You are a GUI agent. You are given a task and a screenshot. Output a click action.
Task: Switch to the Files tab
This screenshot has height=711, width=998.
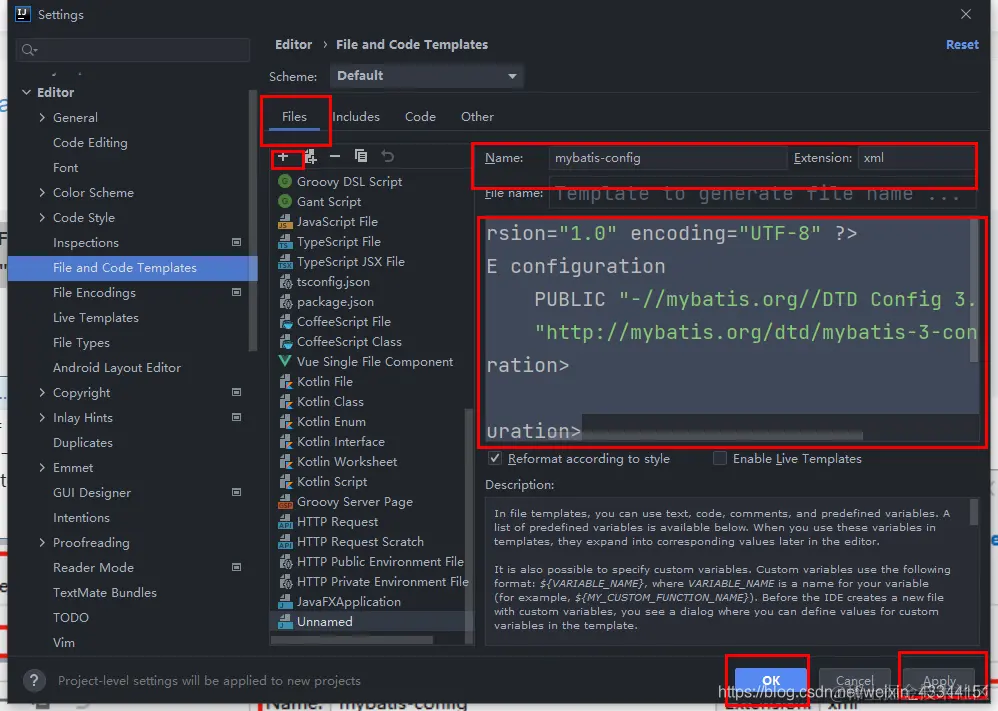coord(294,116)
